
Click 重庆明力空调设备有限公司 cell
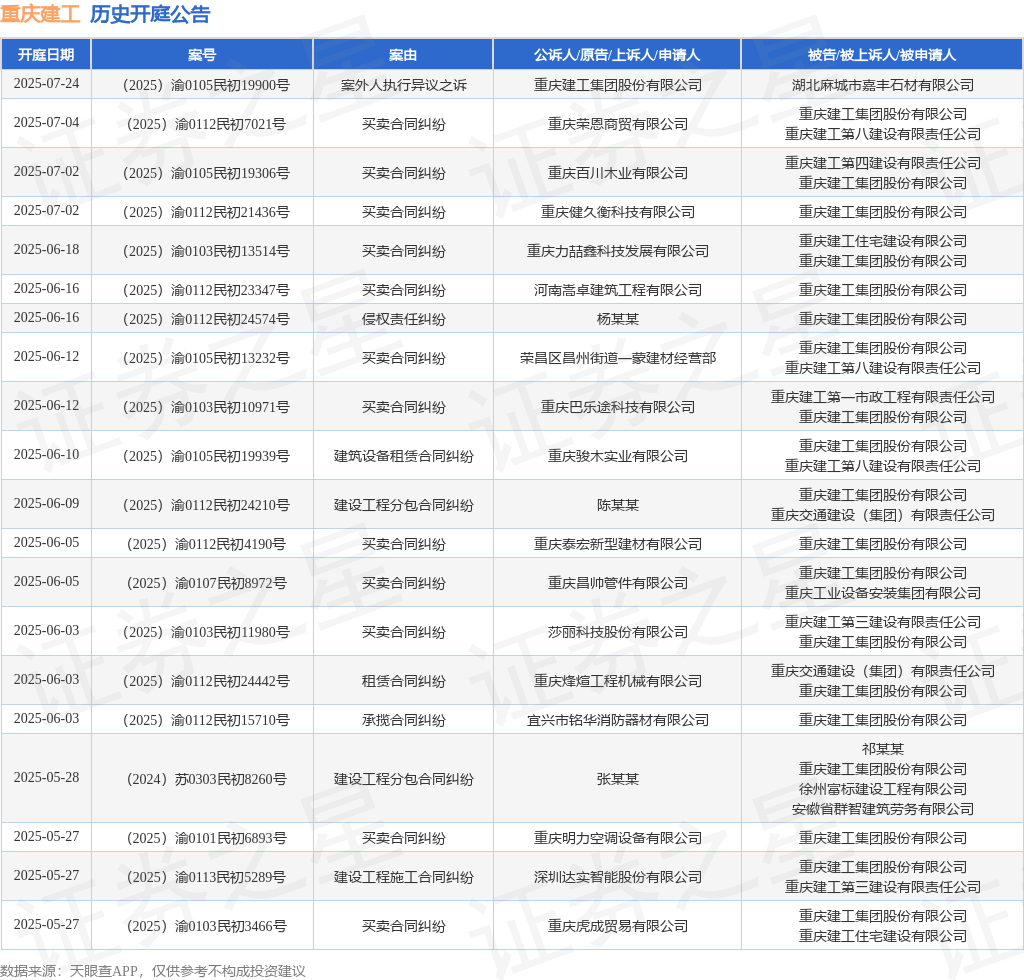click(618, 838)
